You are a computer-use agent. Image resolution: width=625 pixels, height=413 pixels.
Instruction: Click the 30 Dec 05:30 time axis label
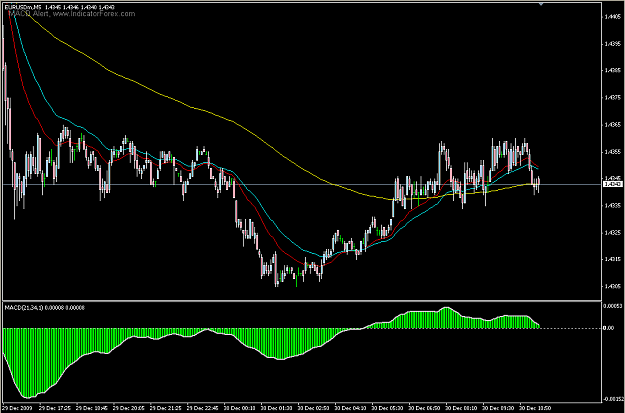coord(386,408)
